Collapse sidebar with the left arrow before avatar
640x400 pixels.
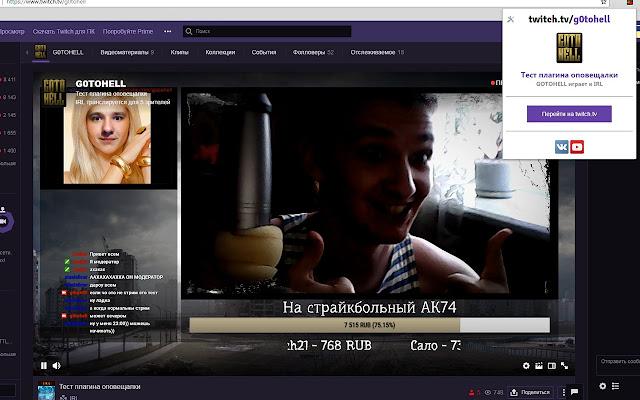pos(27,52)
